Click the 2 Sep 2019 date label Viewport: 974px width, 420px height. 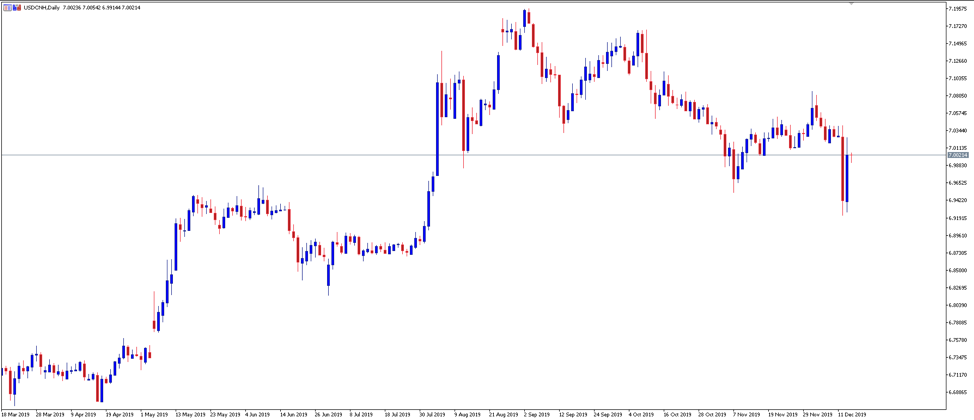(x=537, y=414)
